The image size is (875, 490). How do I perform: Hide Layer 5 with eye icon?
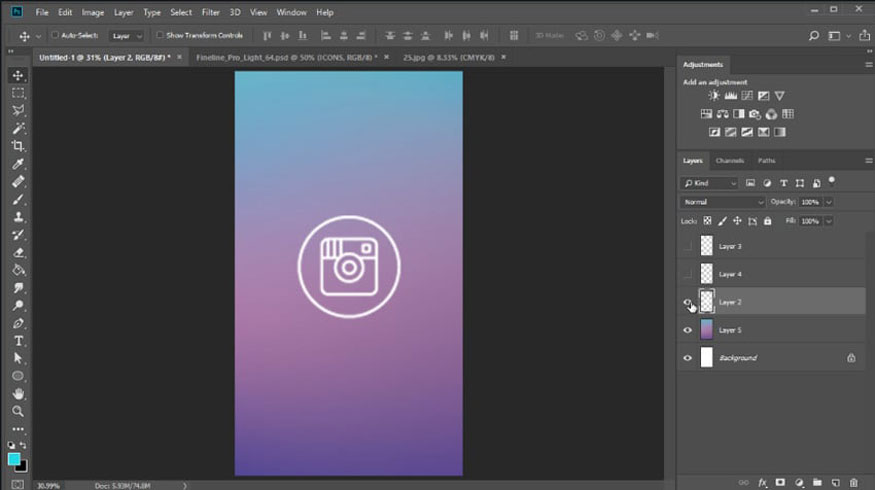coord(688,330)
